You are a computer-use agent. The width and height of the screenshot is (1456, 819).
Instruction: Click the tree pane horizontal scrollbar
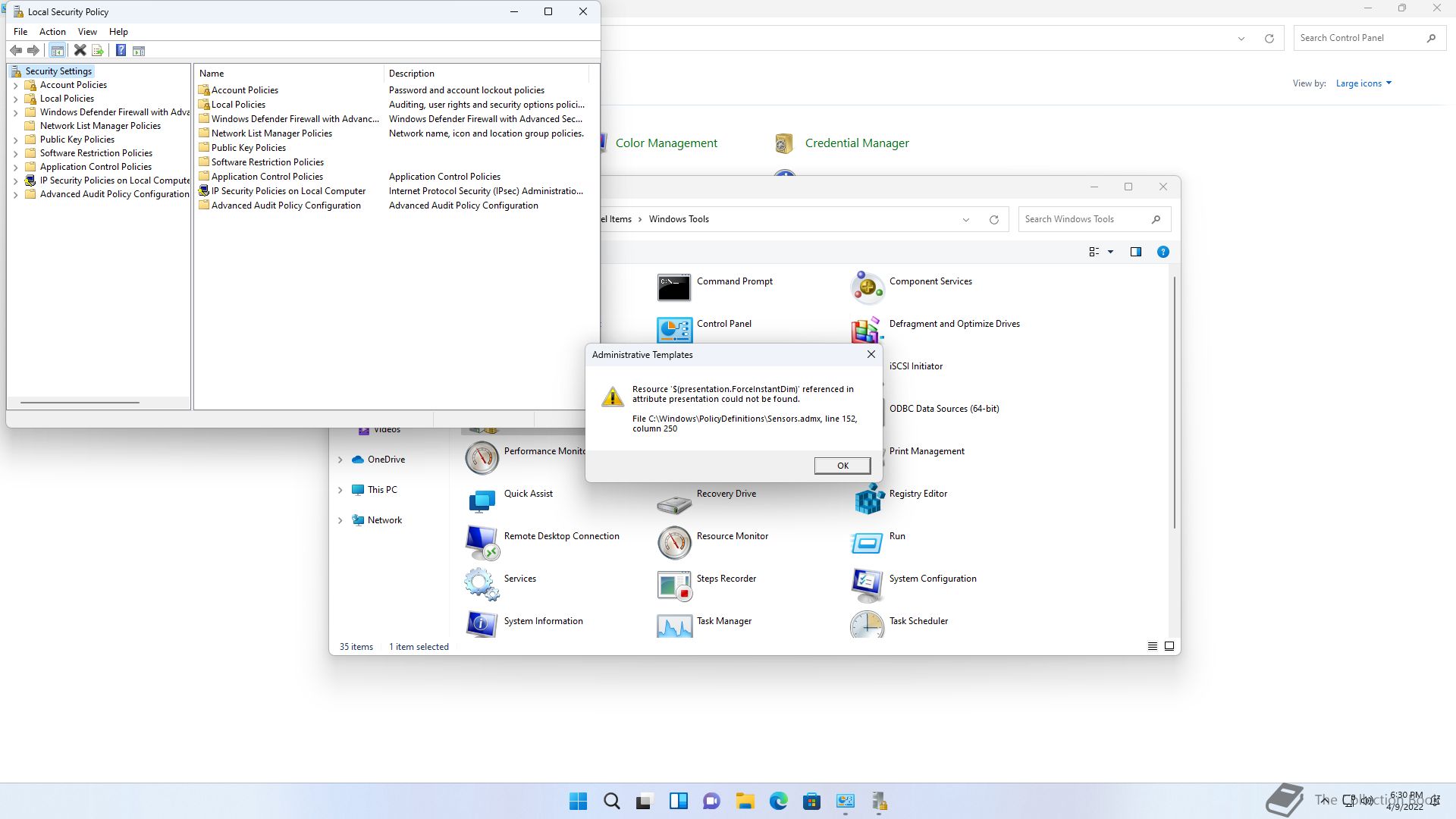[80, 403]
